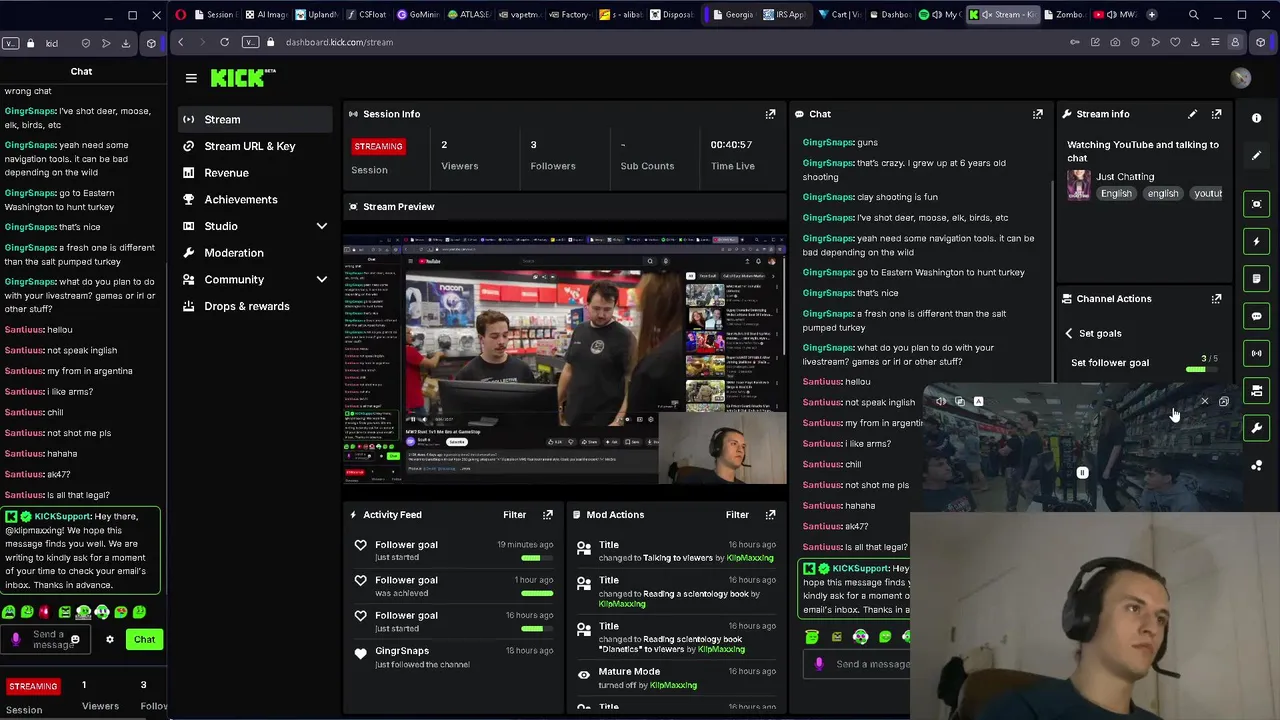Screen dimensions: 1280x720
Task: Open the Stream page in sidebar
Action: [255, 119]
